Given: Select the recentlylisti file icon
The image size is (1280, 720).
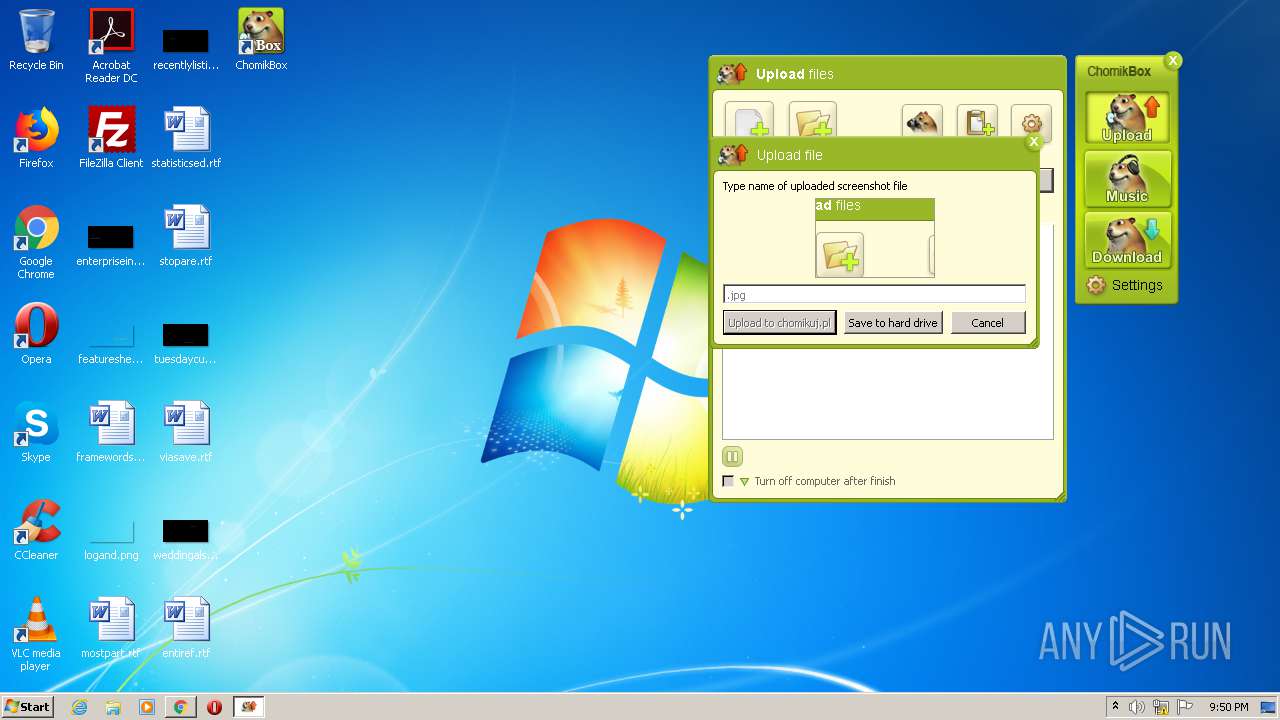Looking at the screenshot, I should [x=186, y=48].
